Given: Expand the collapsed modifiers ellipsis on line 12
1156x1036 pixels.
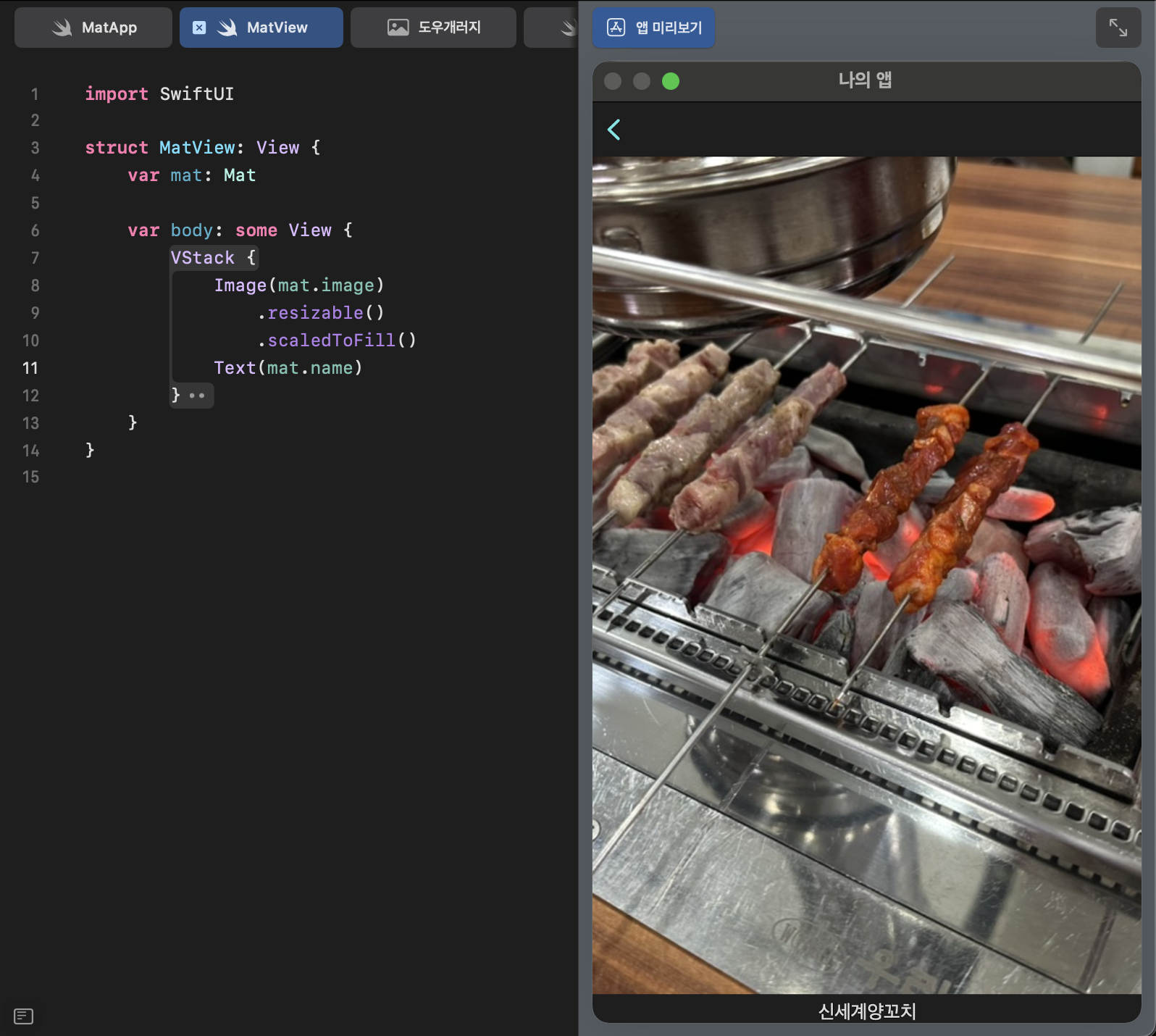Looking at the screenshot, I should tap(197, 396).
